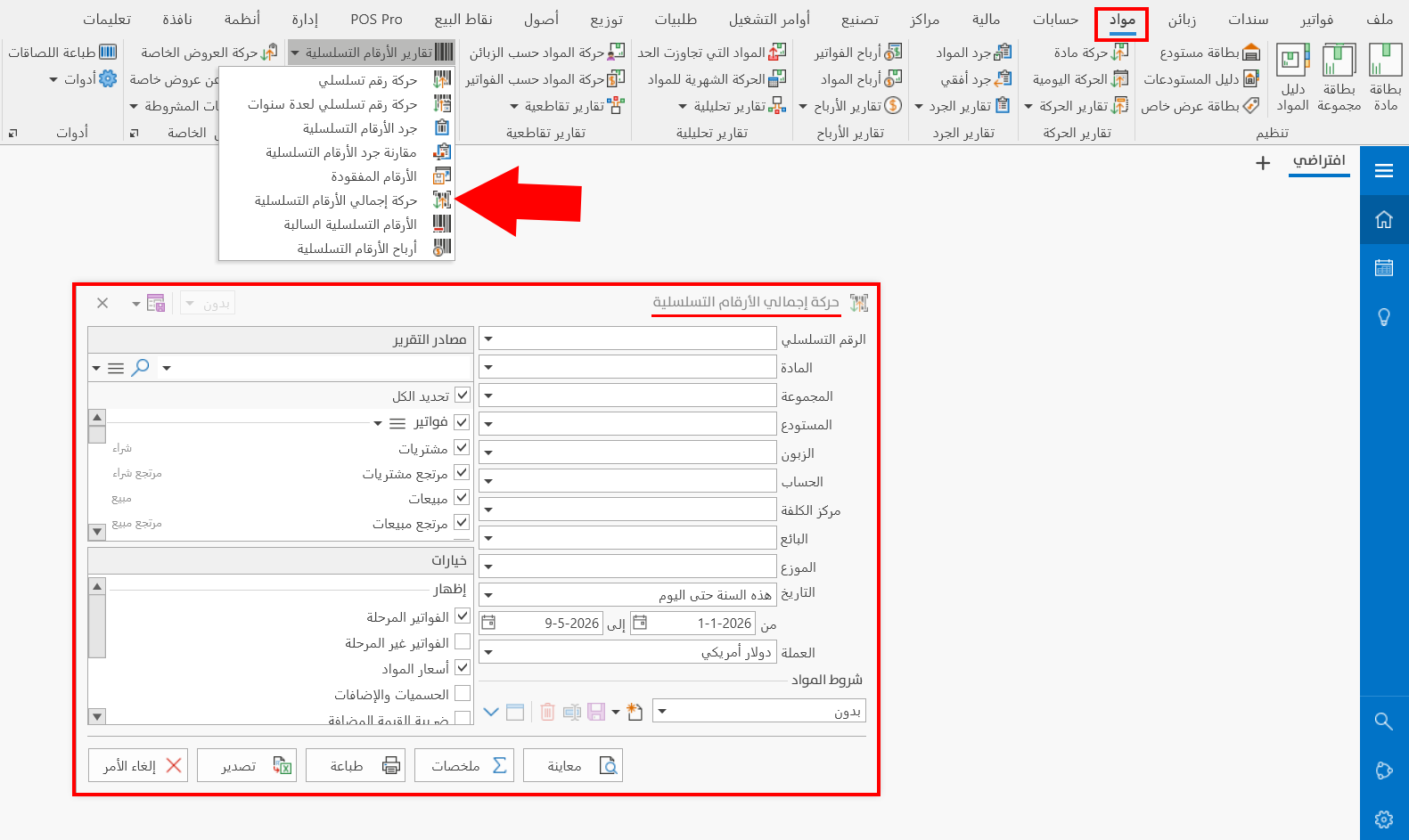Viewport: 1409px width, 840px height.
Task: Click the معاينة preview button
Action: coord(573,765)
